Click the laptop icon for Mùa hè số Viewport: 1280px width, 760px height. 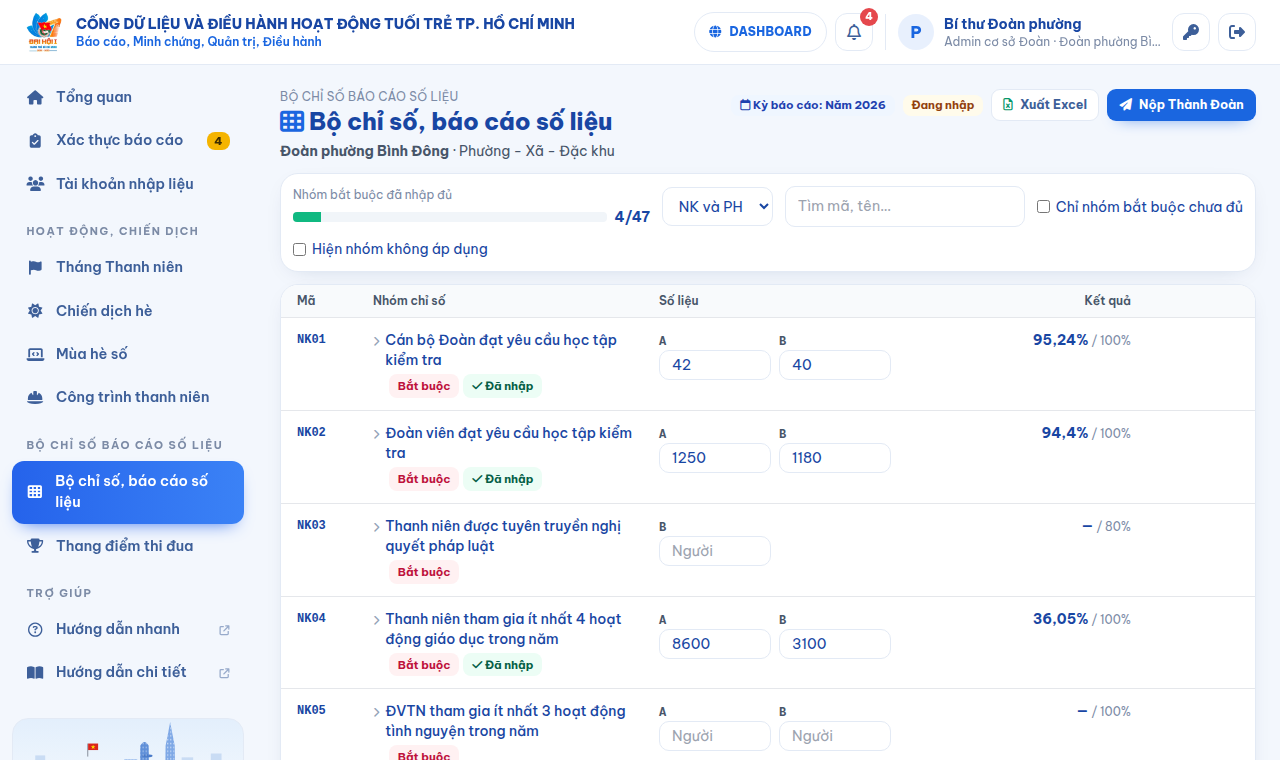(x=35, y=354)
